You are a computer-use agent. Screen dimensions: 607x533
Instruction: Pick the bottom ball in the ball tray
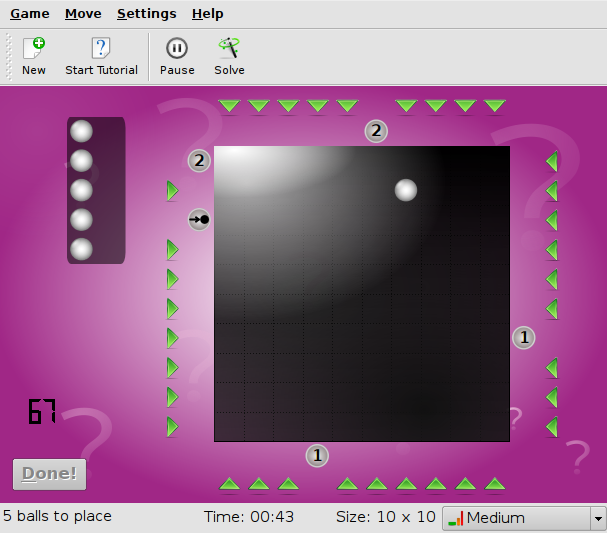(x=81, y=249)
